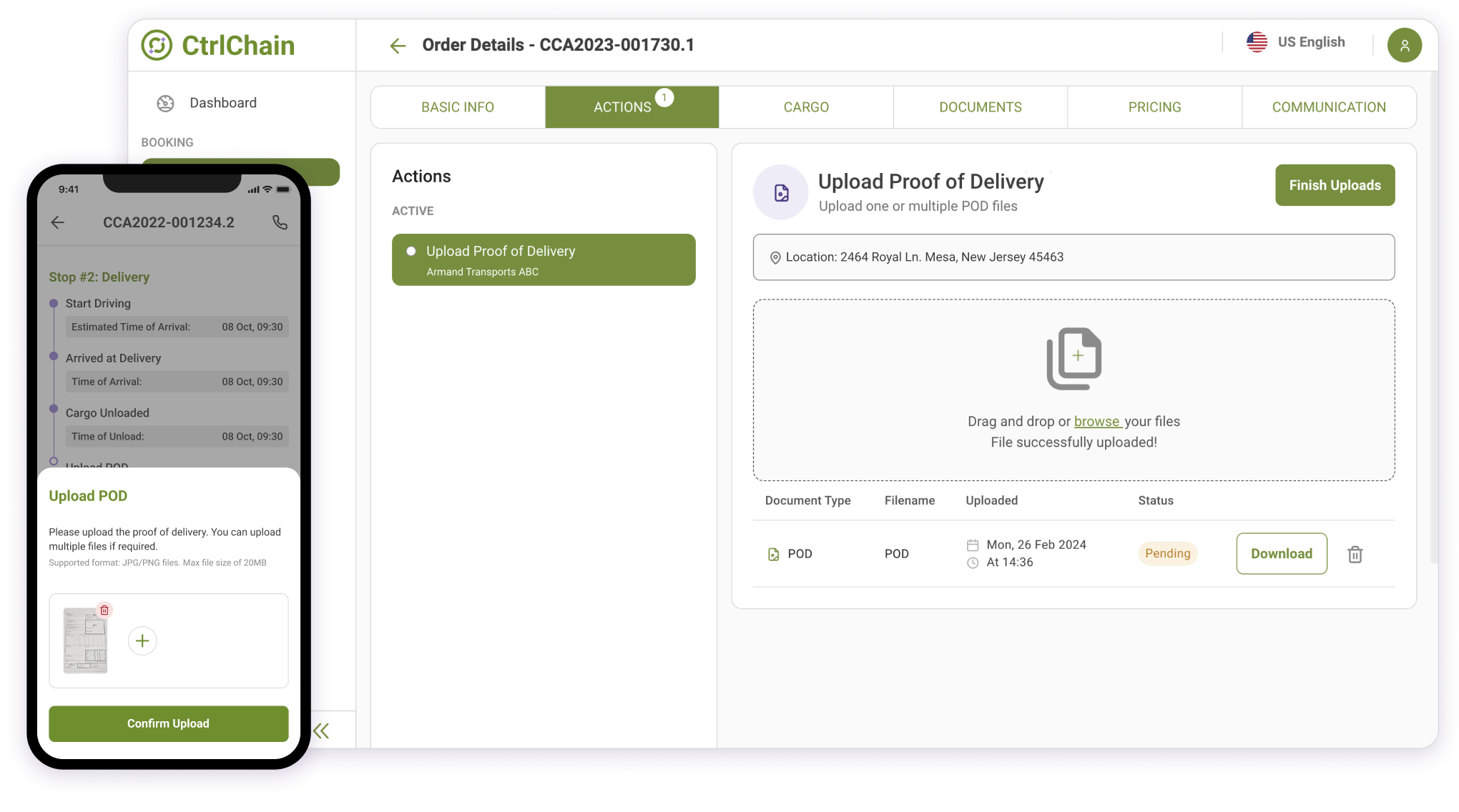Collapse the sidebar with double chevron
Viewport: 1459px width, 812px height.
click(x=321, y=731)
